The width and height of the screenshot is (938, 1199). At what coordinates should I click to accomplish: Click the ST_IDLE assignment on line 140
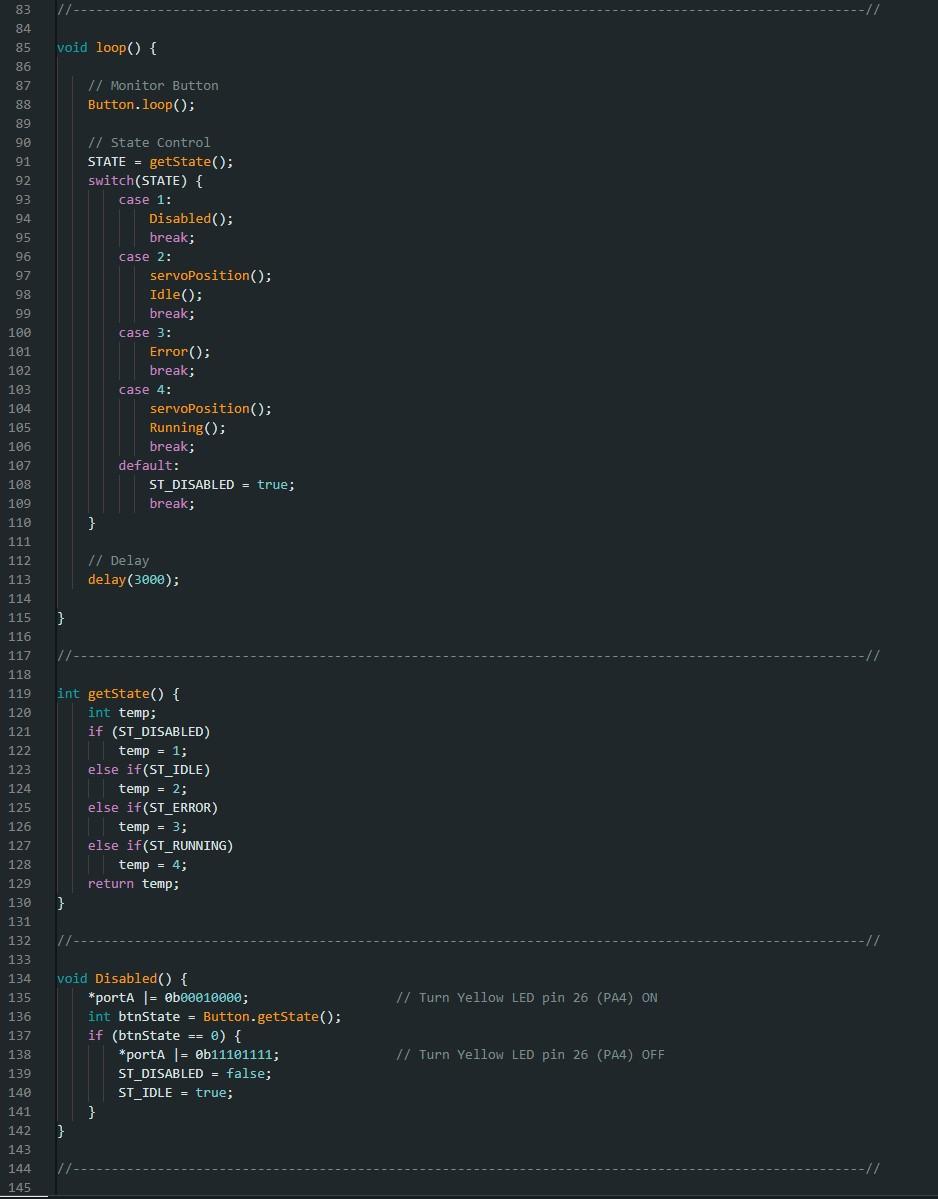click(x=175, y=1092)
